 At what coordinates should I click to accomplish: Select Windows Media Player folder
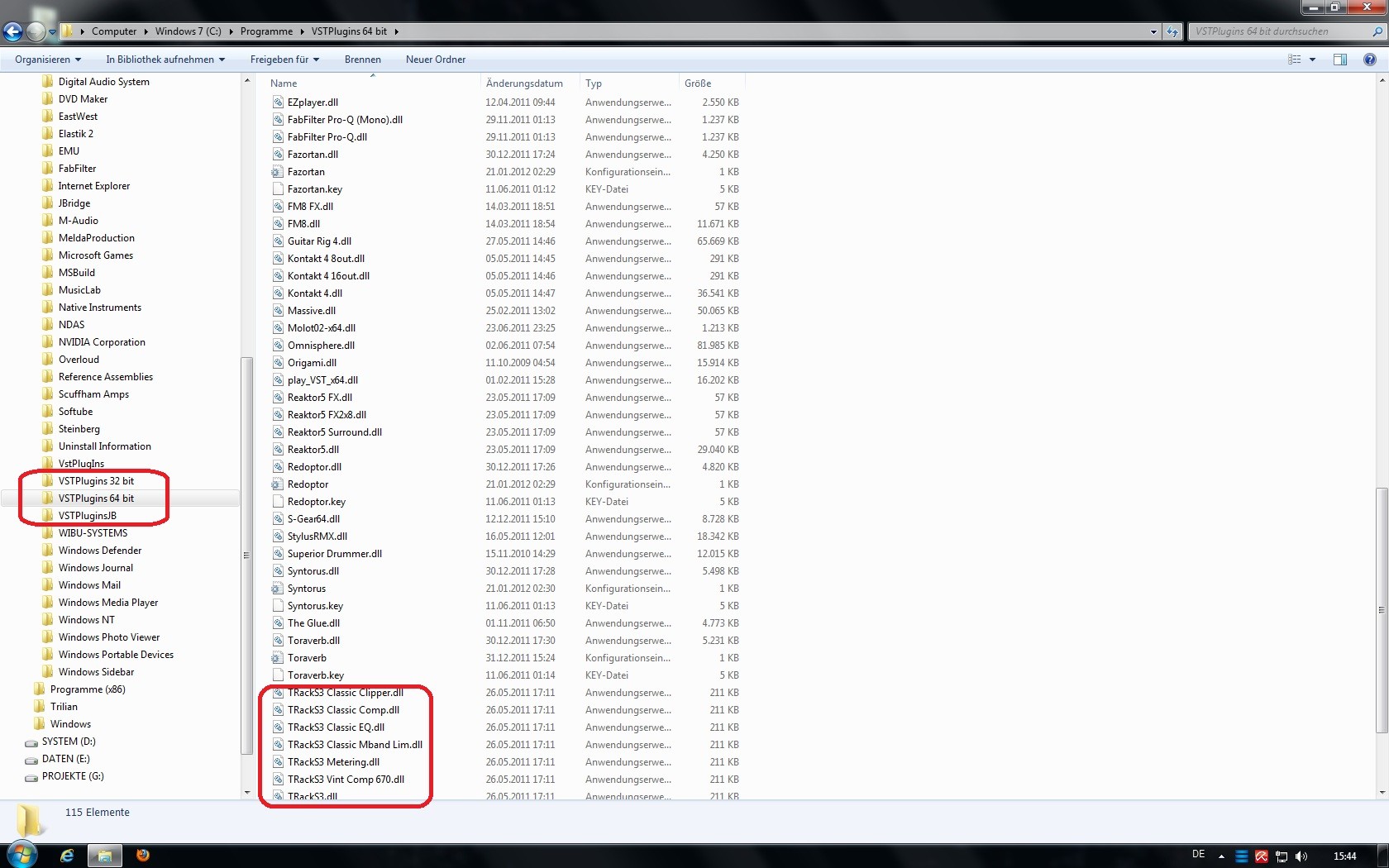108,603
